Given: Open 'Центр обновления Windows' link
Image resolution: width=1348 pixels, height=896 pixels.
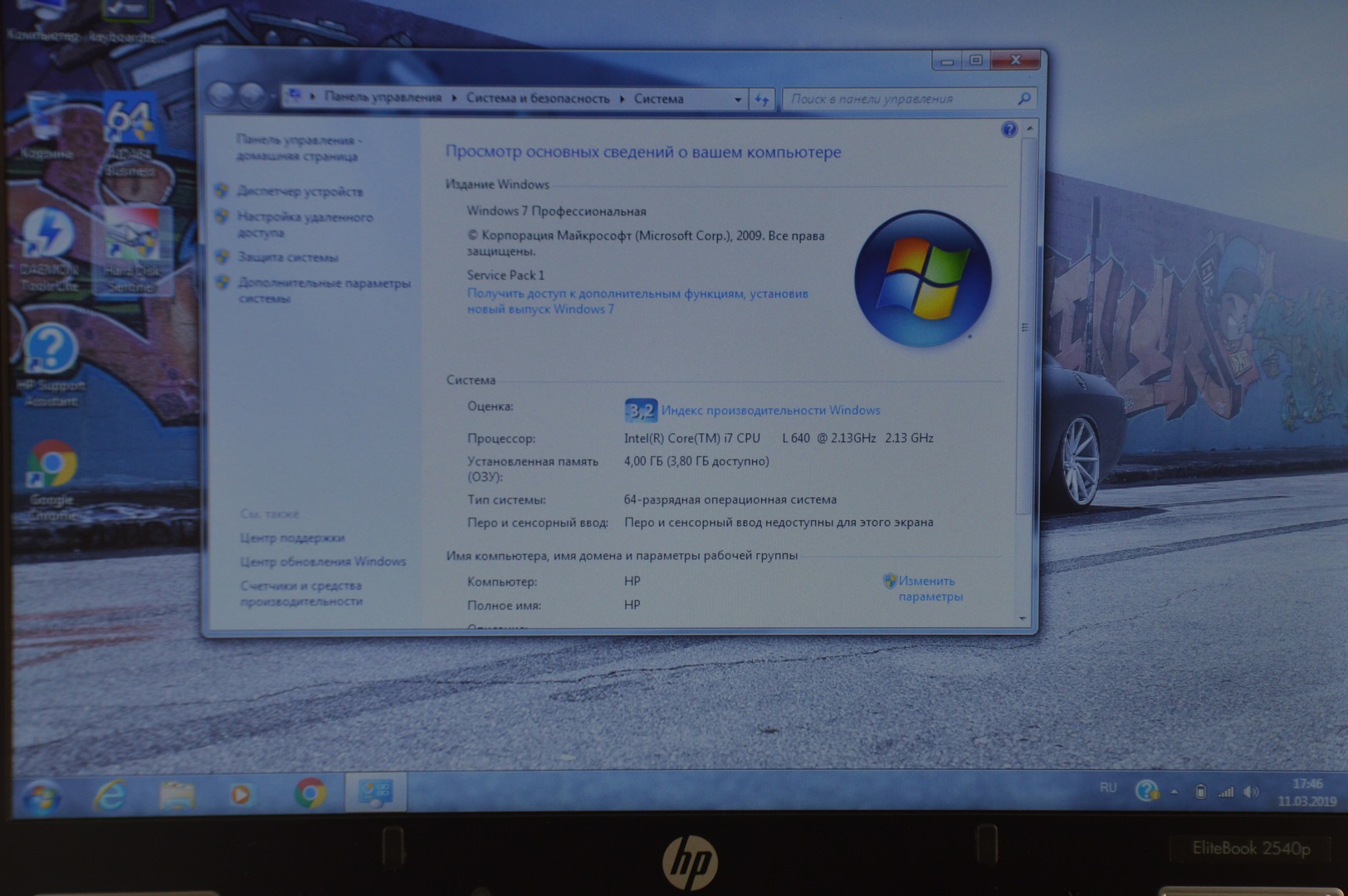Looking at the screenshot, I should 323,562.
